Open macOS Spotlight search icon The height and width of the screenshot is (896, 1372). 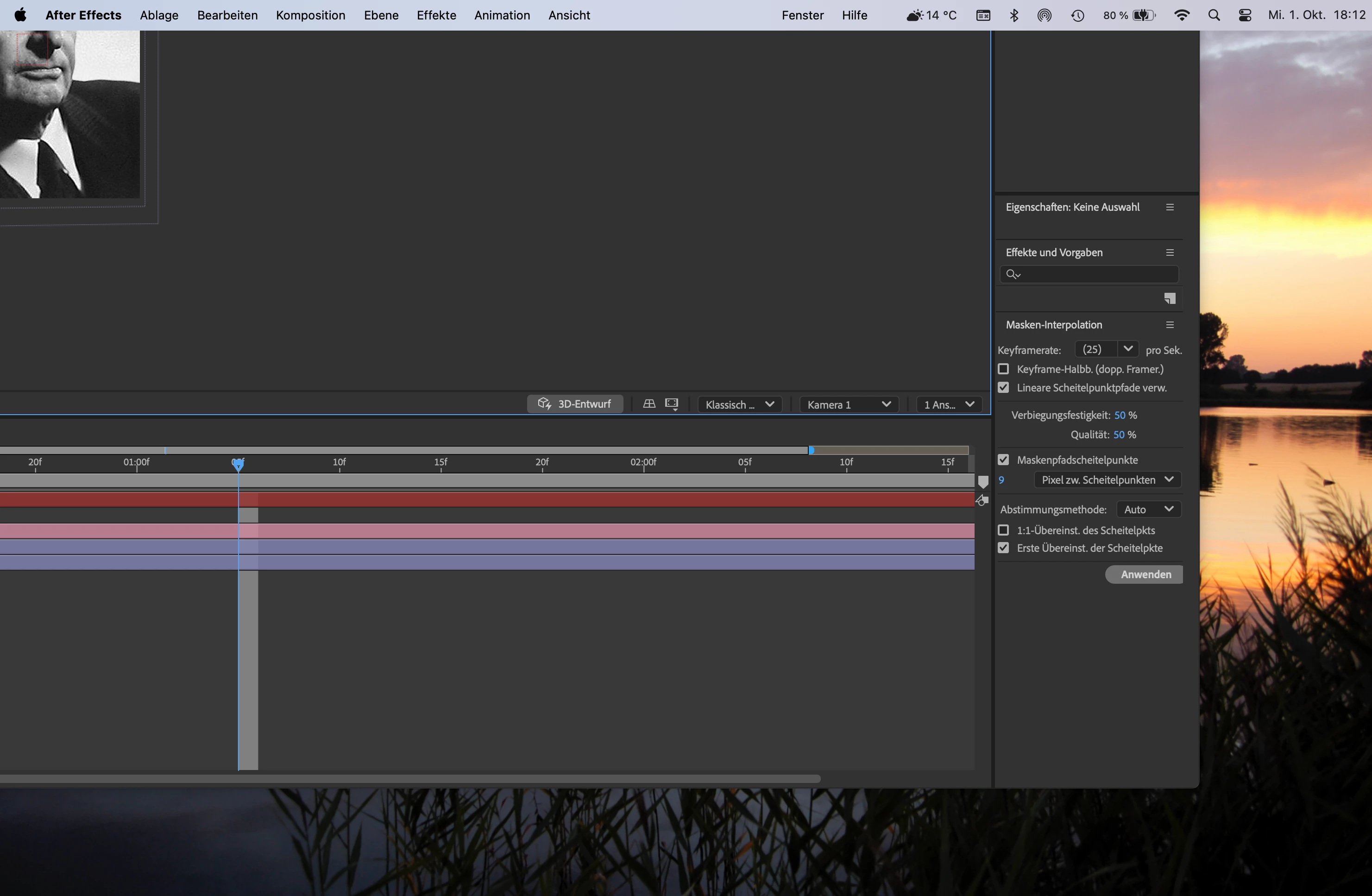(1214, 16)
